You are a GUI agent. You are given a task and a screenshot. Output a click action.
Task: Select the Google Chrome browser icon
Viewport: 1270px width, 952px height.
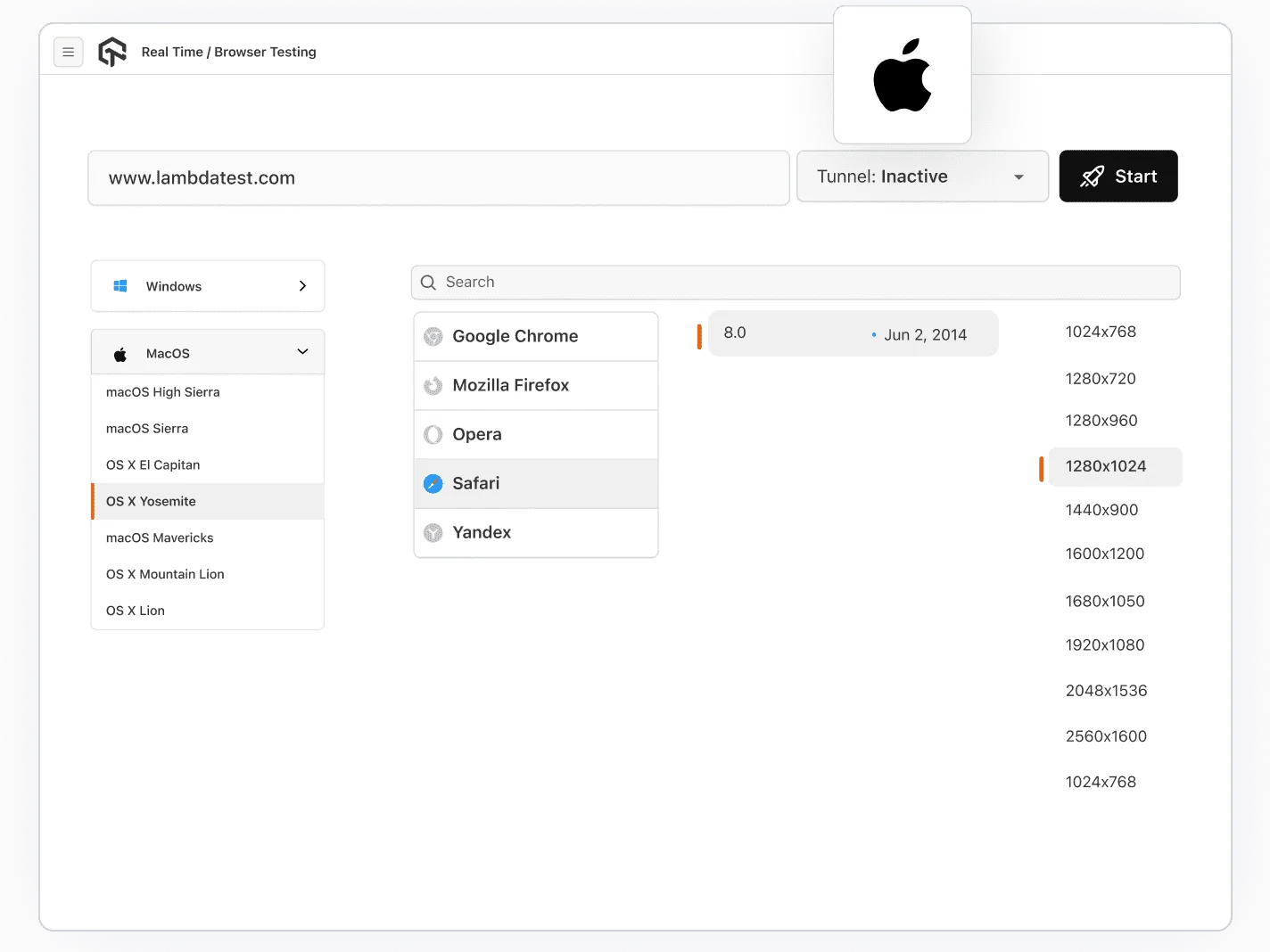coord(433,336)
